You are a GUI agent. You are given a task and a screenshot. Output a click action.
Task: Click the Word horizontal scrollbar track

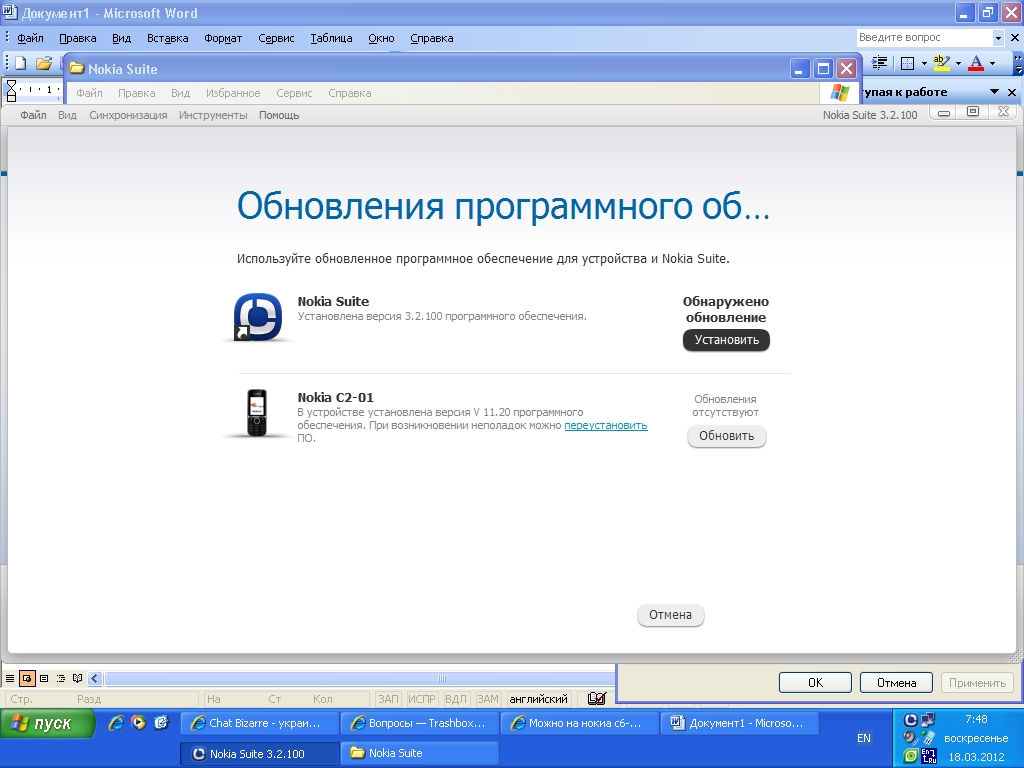(359, 679)
